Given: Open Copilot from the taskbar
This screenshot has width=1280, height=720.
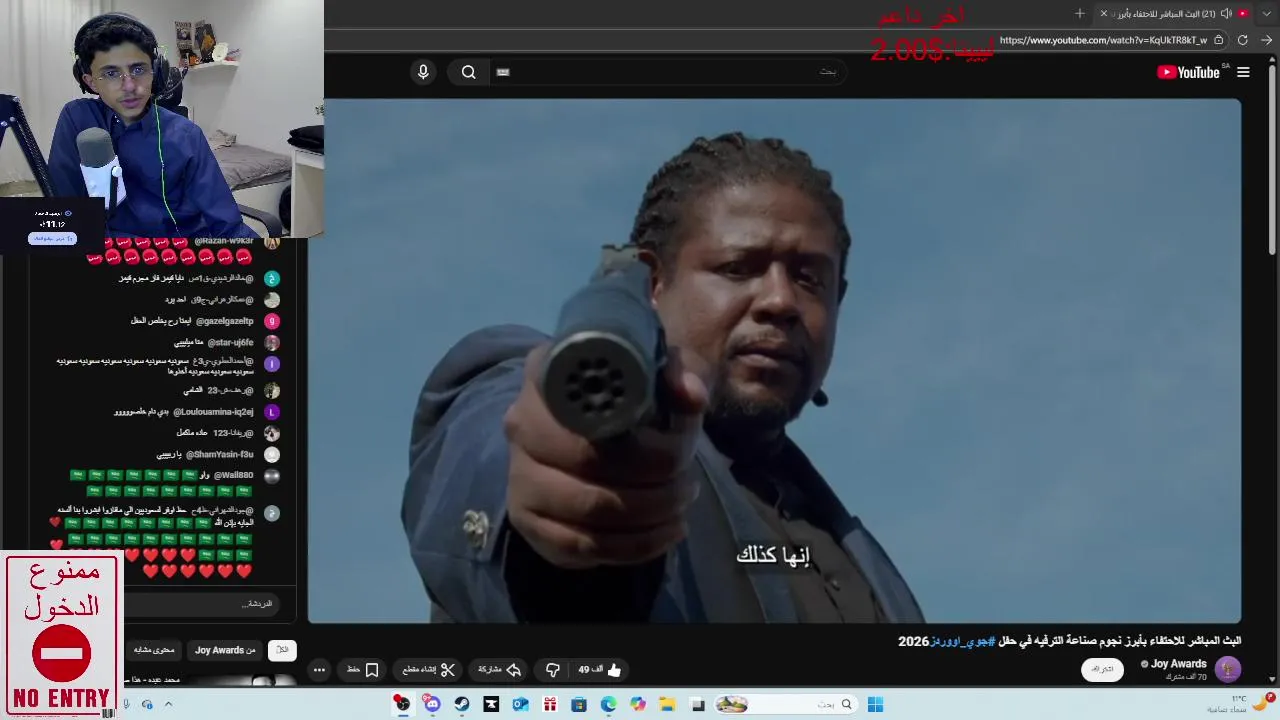Looking at the screenshot, I should point(638,705).
